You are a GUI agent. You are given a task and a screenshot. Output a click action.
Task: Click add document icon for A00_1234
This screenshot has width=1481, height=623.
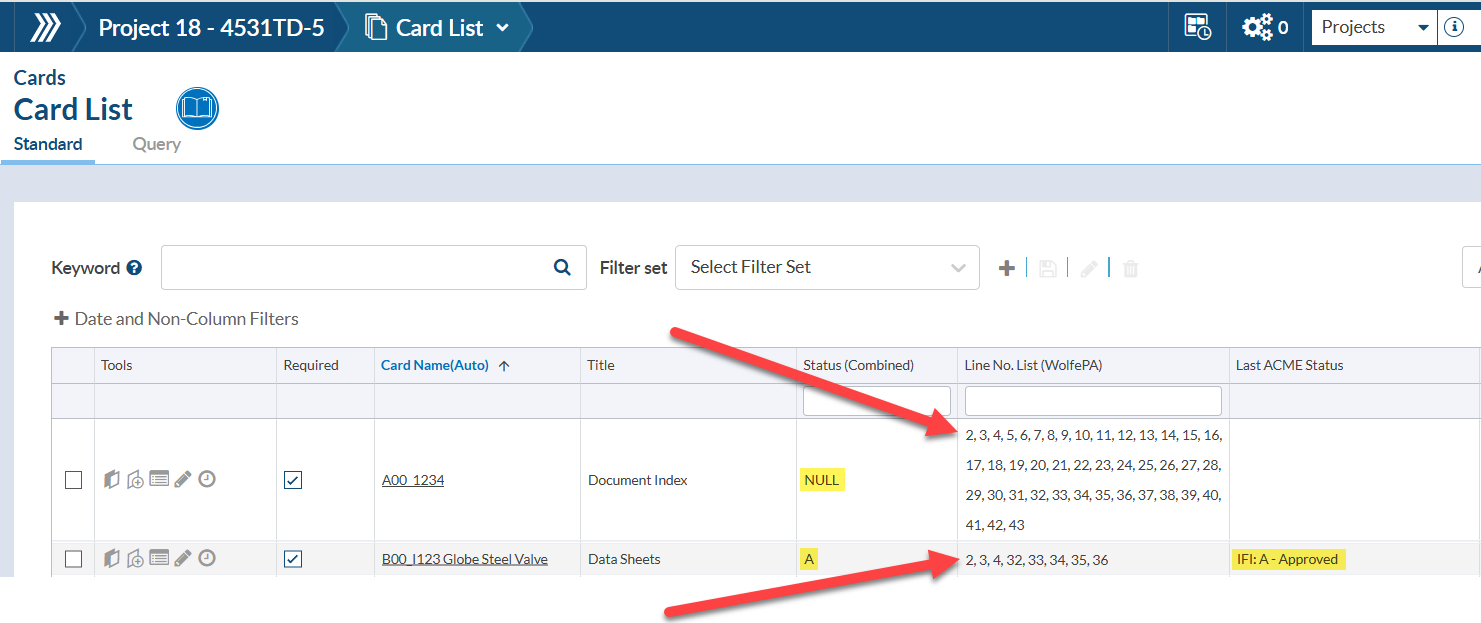tap(136, 480)
